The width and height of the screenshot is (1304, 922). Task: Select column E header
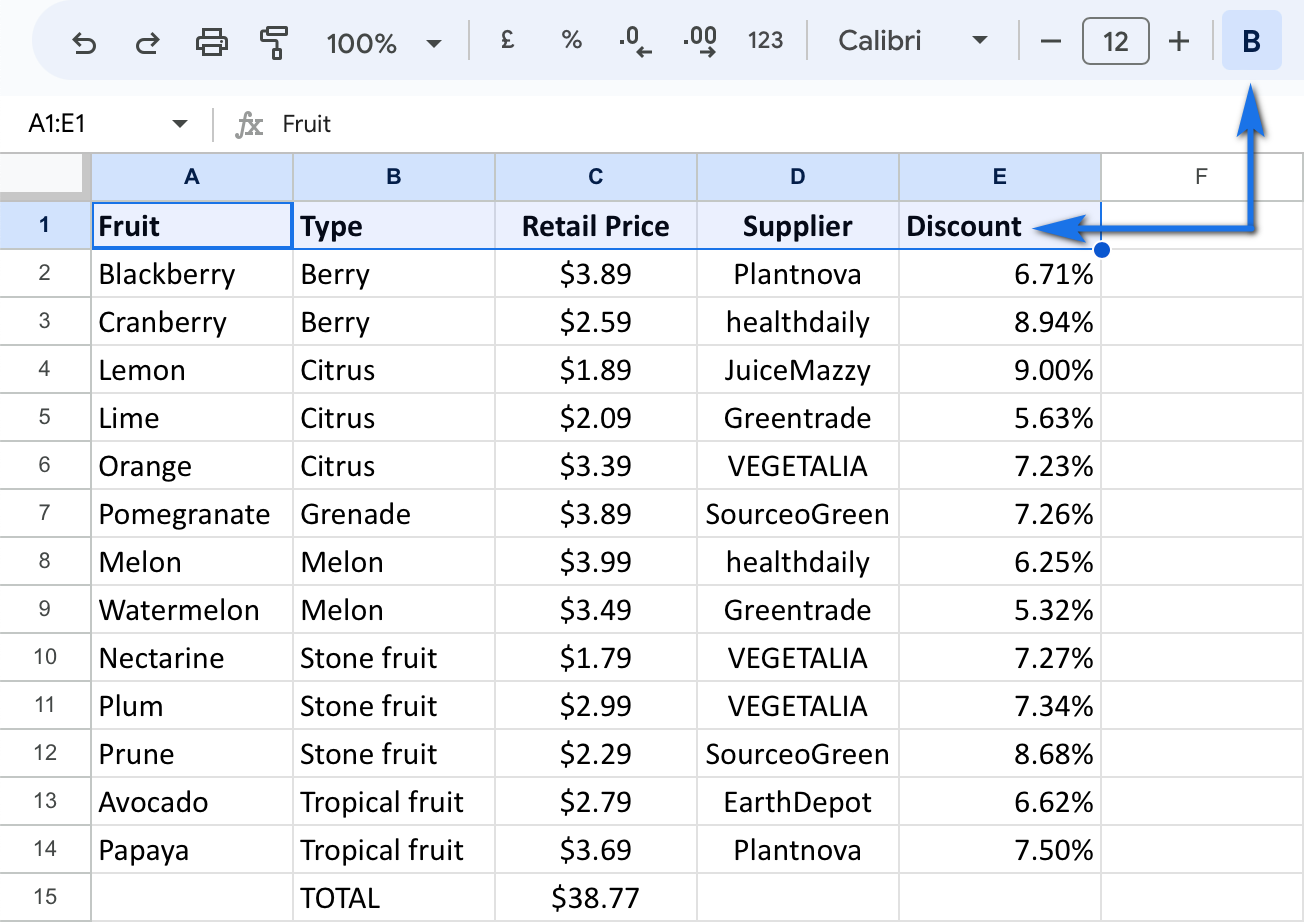pyautogui.click(x=1000, y=177)
